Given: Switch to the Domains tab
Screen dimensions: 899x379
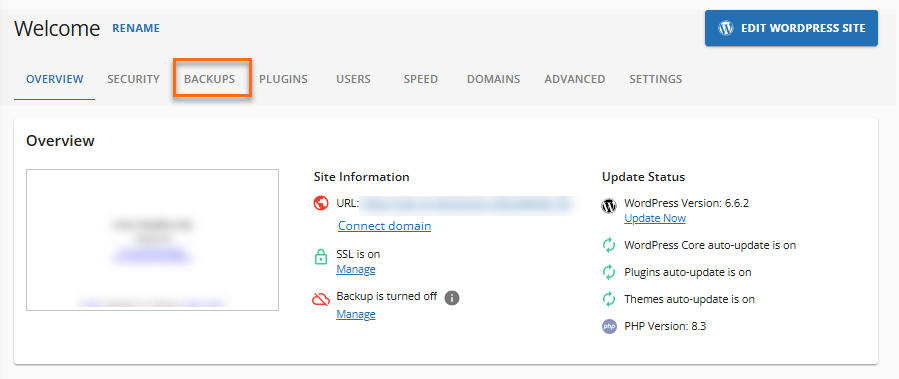Looking at the screenshot, I should (x=494, y=79).
